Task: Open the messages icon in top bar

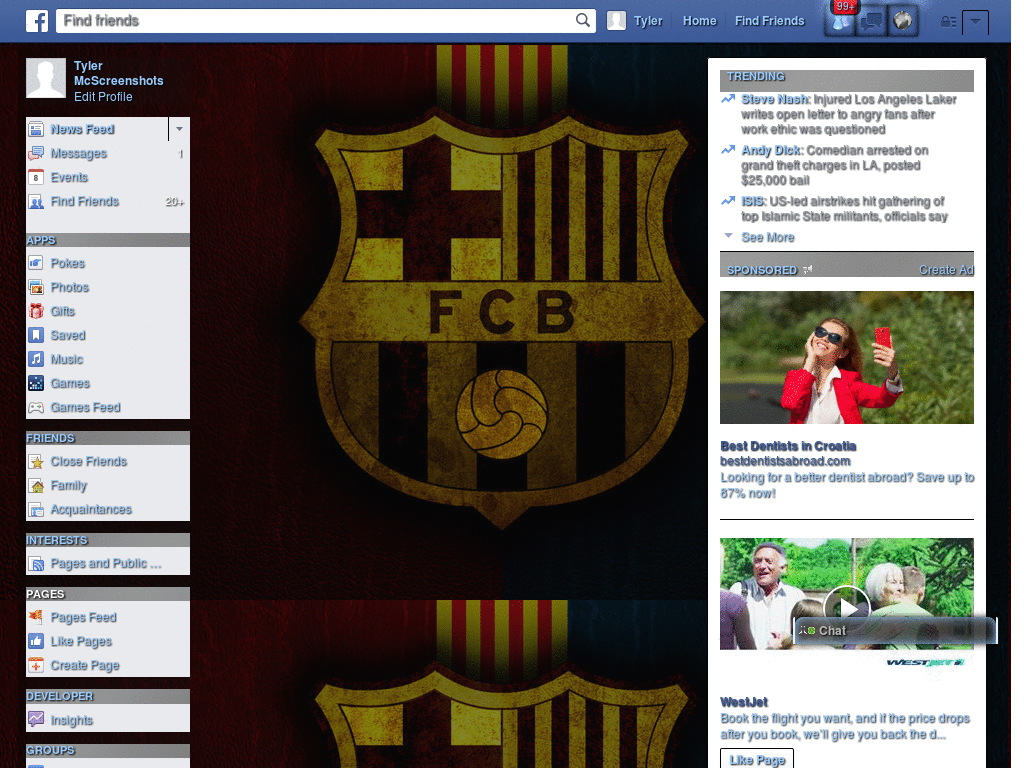Action: point(871,21)
